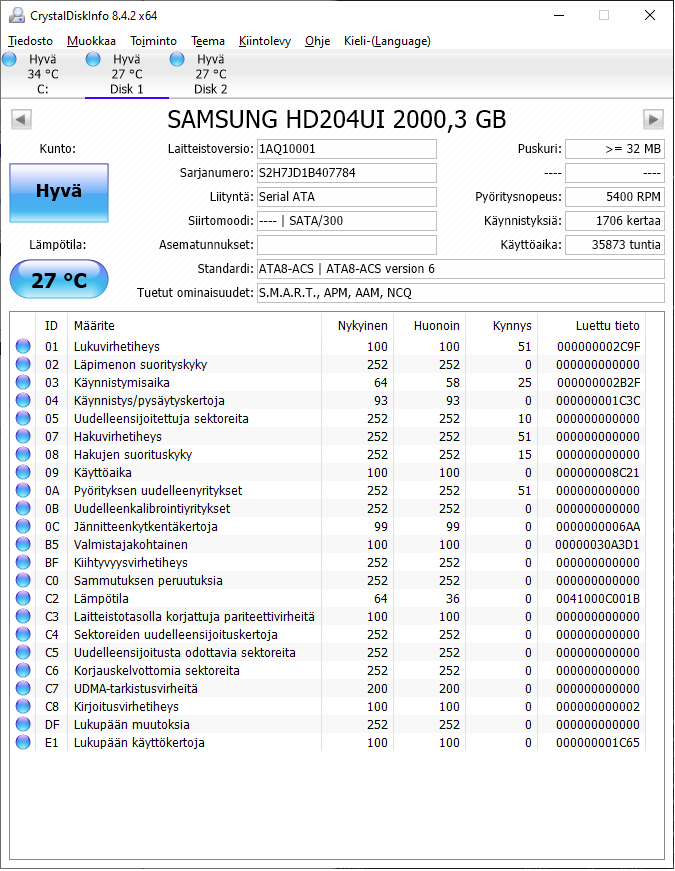Viewport: 675px width, 871px height.
Task: Click the Tuetut ominaisuudet field
Action: (461, 293)
